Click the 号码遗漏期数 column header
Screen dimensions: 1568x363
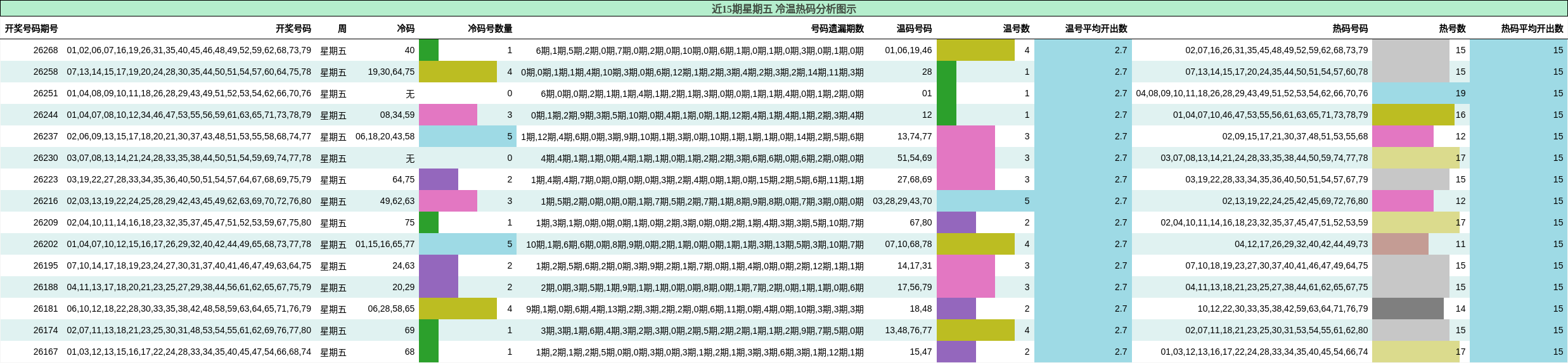tap(837, 29)
